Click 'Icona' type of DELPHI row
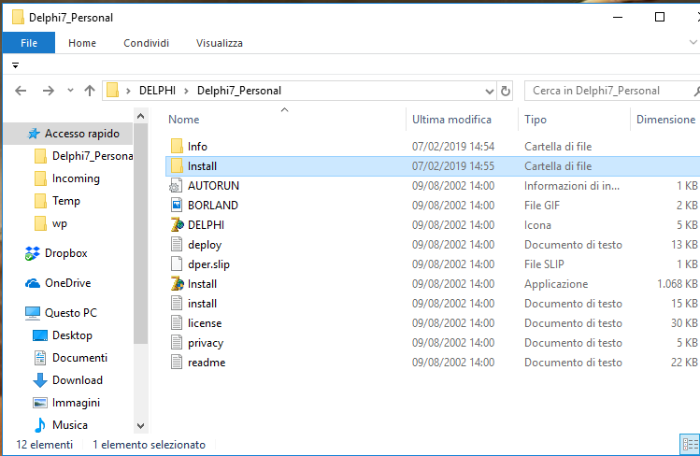The width and height of the screenshot is (700, 456). [x=538, y=225]
